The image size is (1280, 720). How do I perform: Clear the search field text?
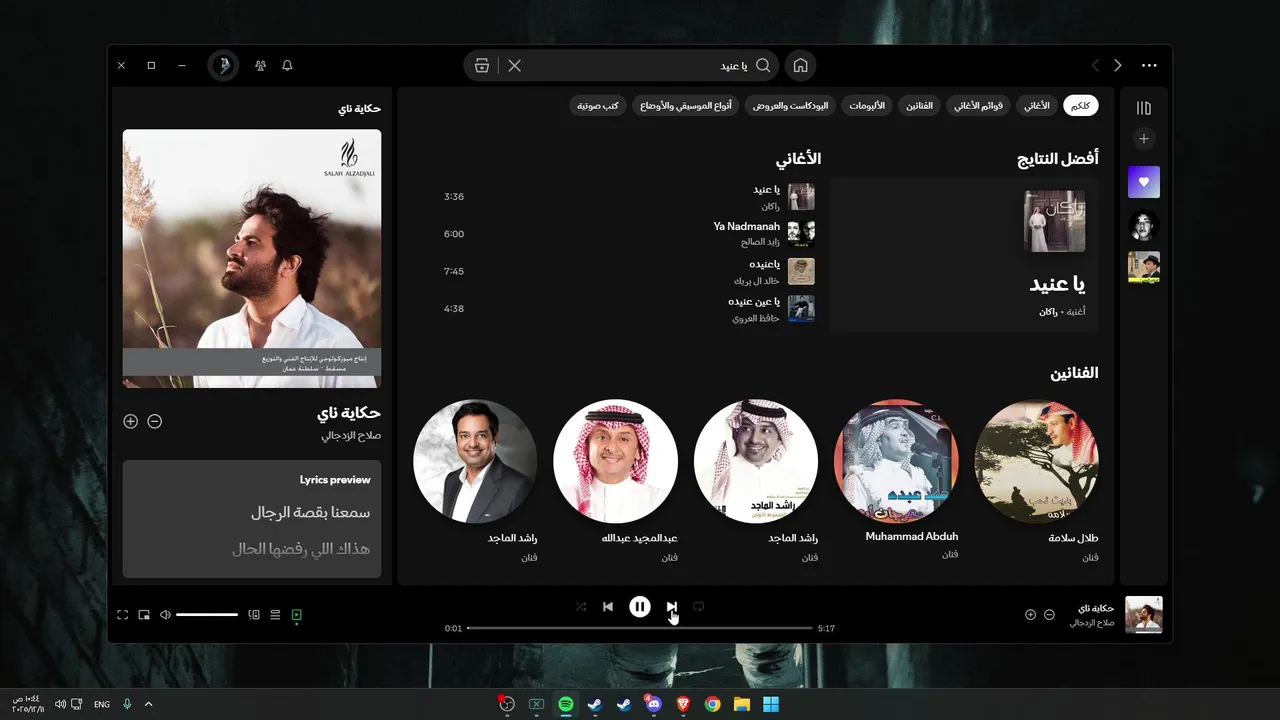pyautogui.click(x=514, y=65)
